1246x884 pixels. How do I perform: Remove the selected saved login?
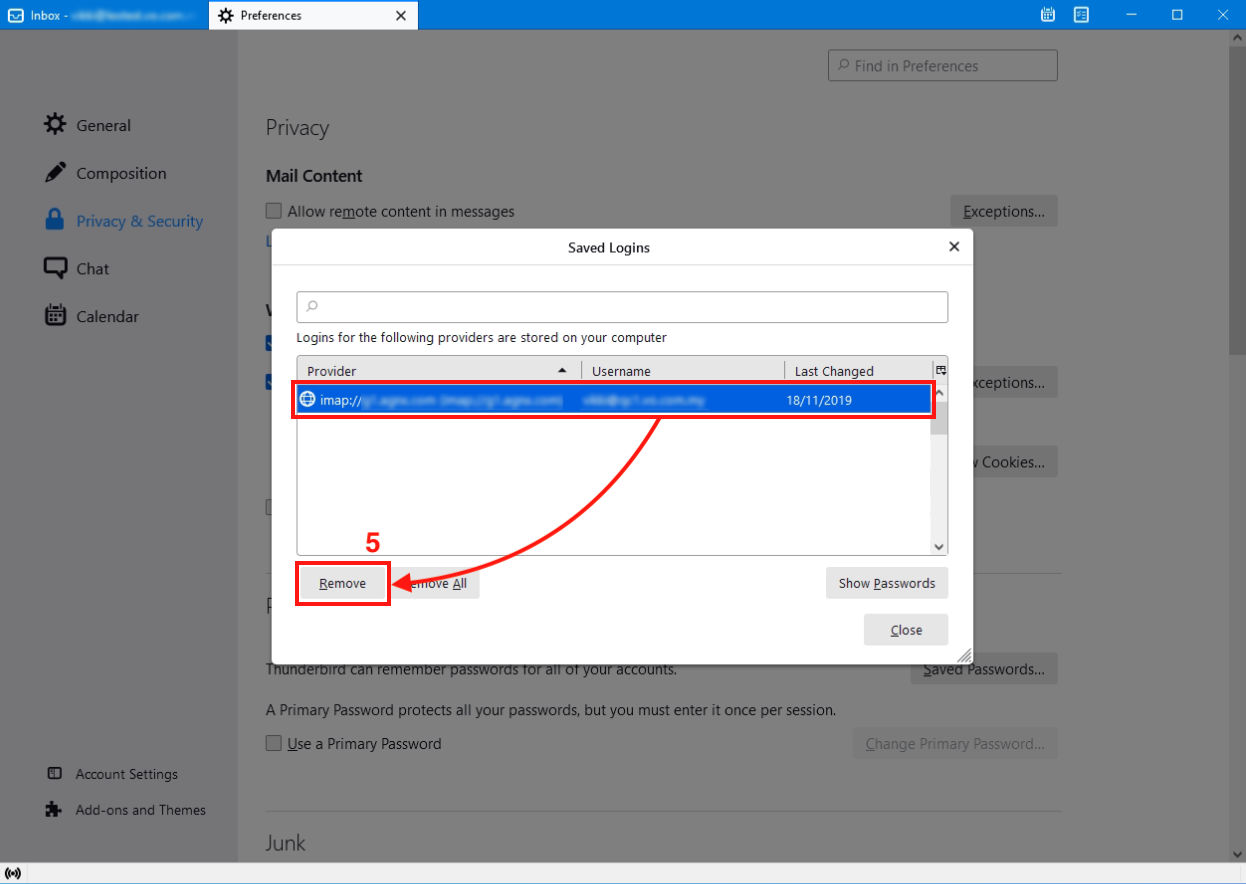tap(343, 583)
